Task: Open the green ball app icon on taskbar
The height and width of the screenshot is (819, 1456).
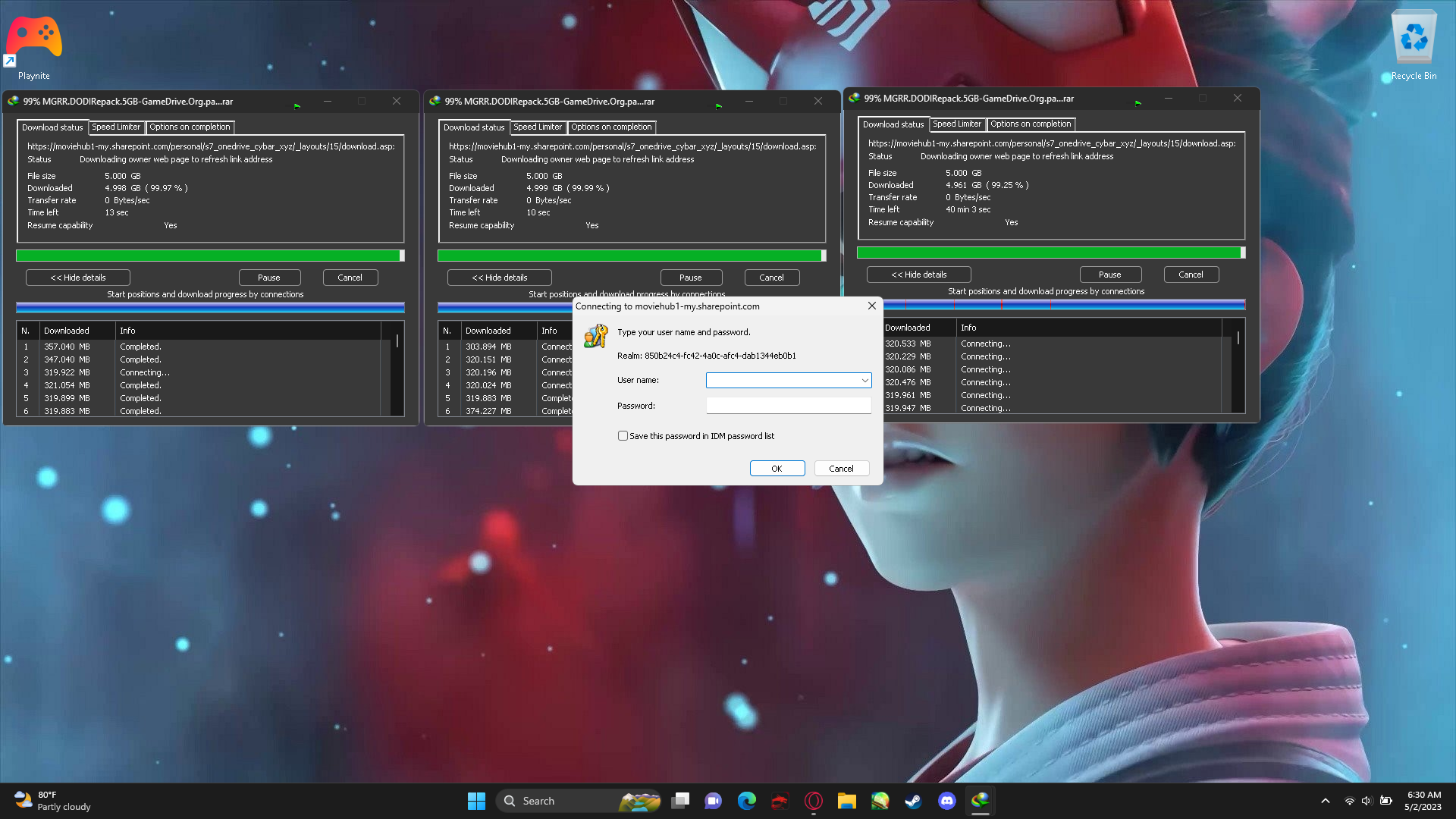Action: coord(880,801)
